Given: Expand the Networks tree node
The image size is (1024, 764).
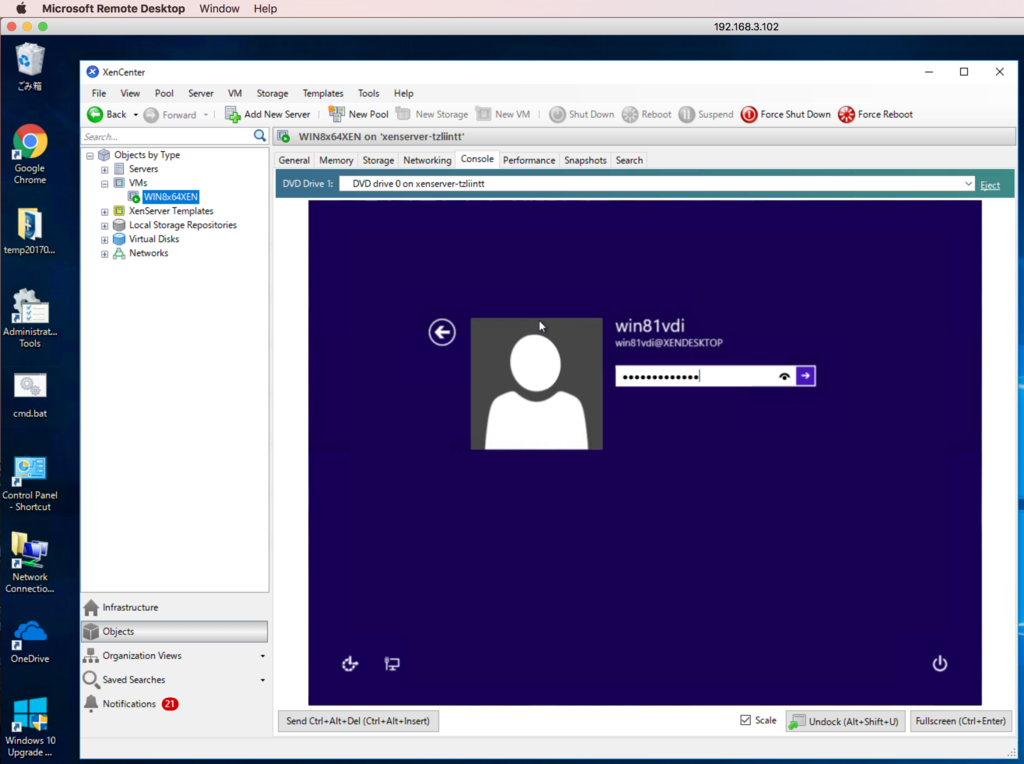Looking at the screenshot, I should (x=104, y=254).
